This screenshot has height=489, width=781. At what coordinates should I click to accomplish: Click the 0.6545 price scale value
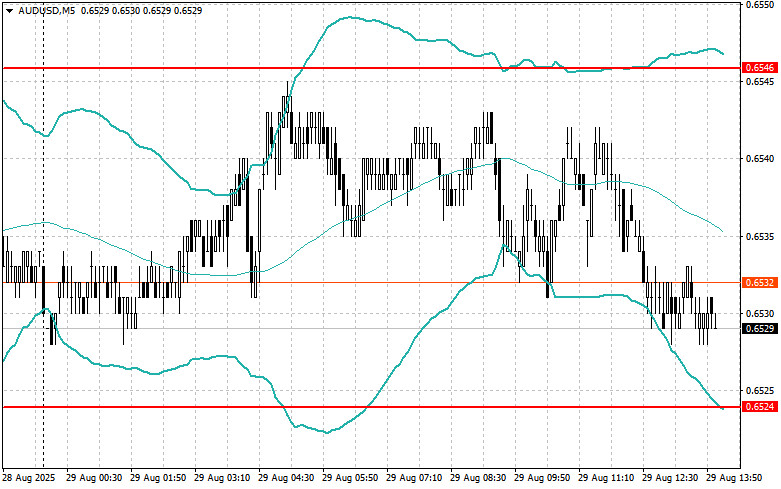click(760, 81)
